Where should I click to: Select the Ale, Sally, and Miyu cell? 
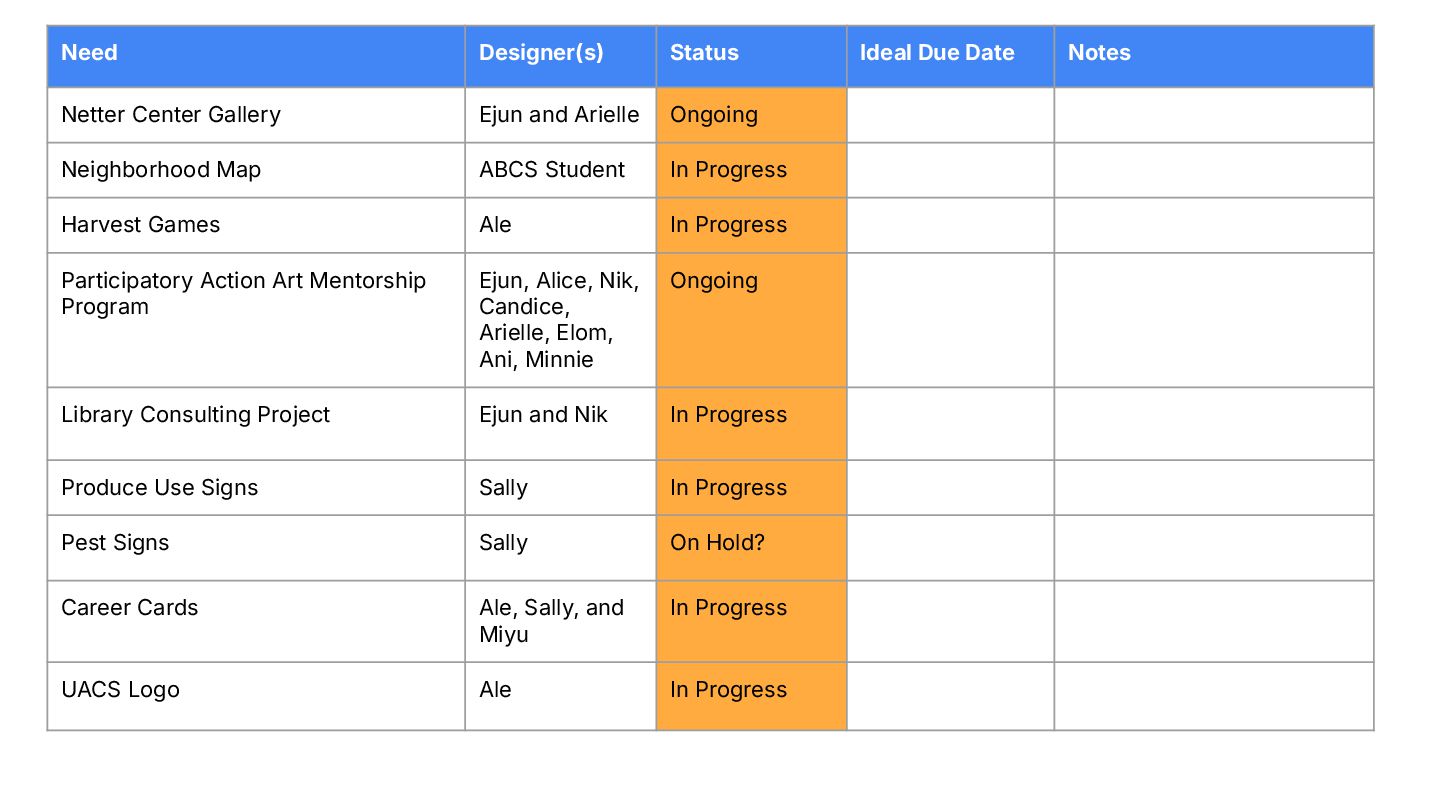coord(551,621)
